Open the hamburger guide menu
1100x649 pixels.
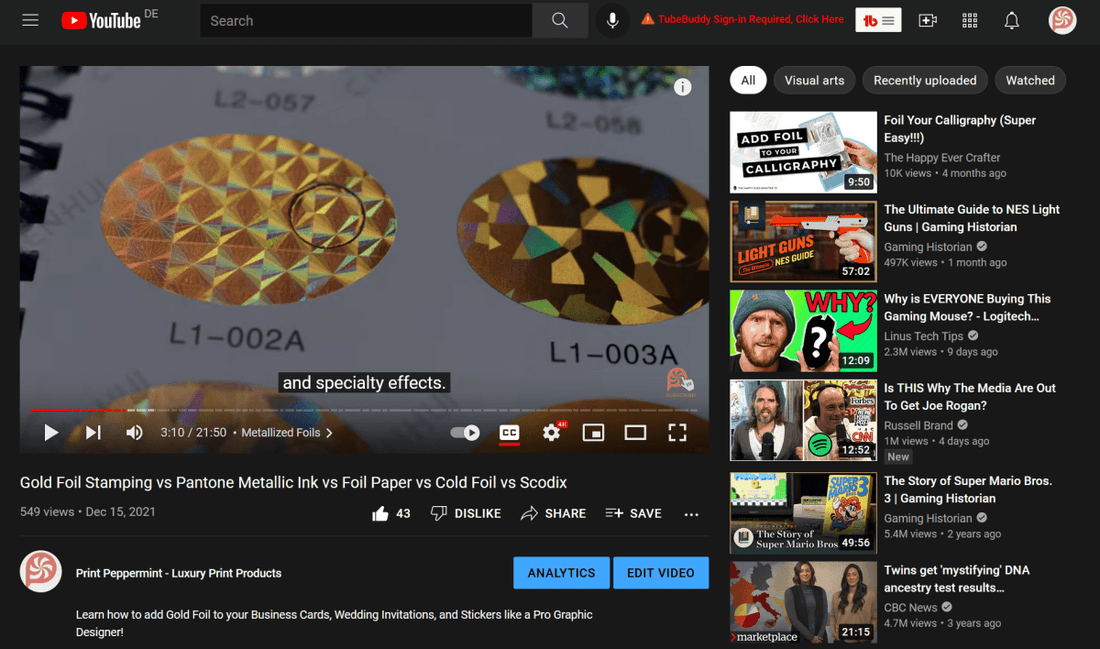coord(30,20)
